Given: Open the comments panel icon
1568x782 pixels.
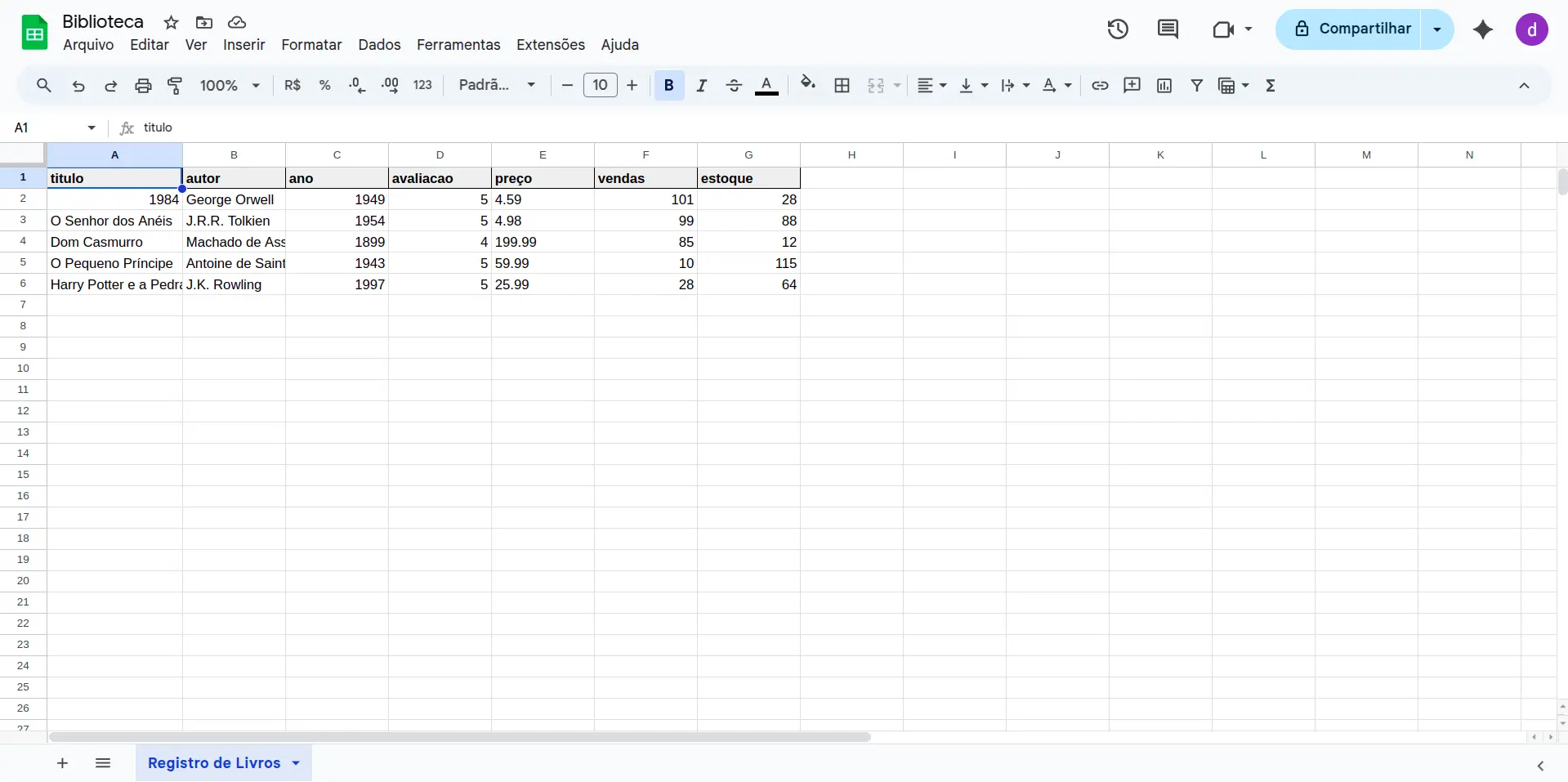Looking at the screenshot, I should 1168,29.
